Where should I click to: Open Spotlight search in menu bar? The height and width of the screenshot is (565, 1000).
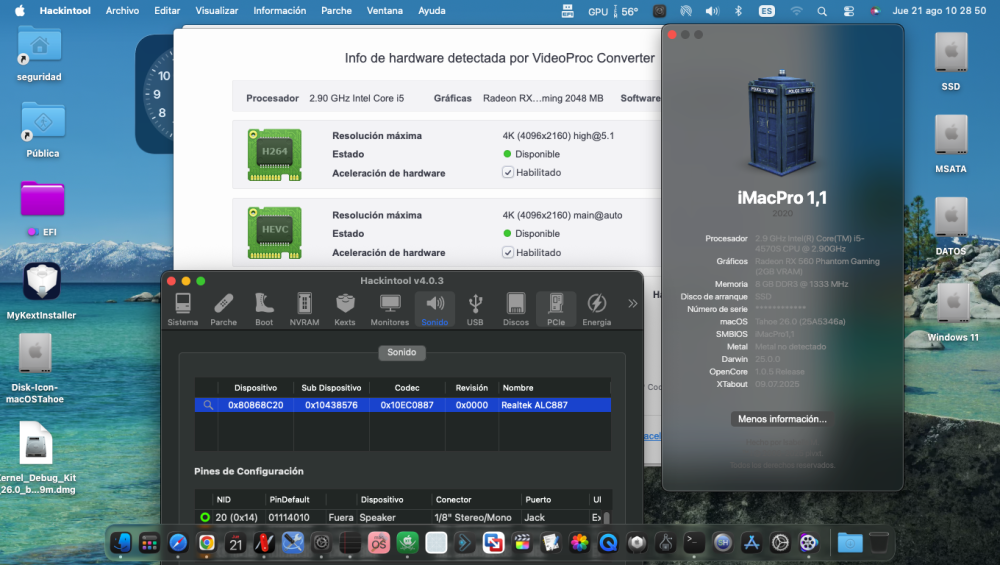(822, 11)
